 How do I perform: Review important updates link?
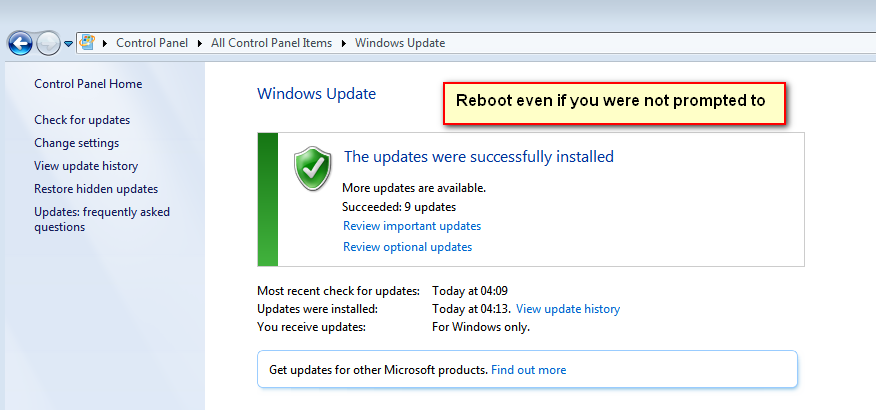[x=412, y=226]
